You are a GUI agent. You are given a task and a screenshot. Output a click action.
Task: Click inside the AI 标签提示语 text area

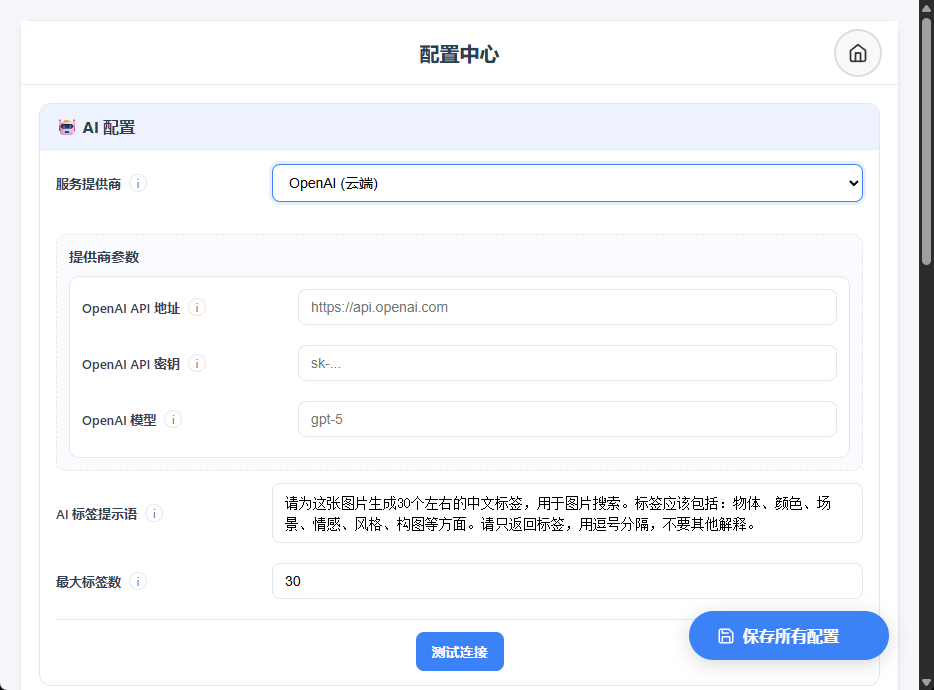(x=567, y=514)
